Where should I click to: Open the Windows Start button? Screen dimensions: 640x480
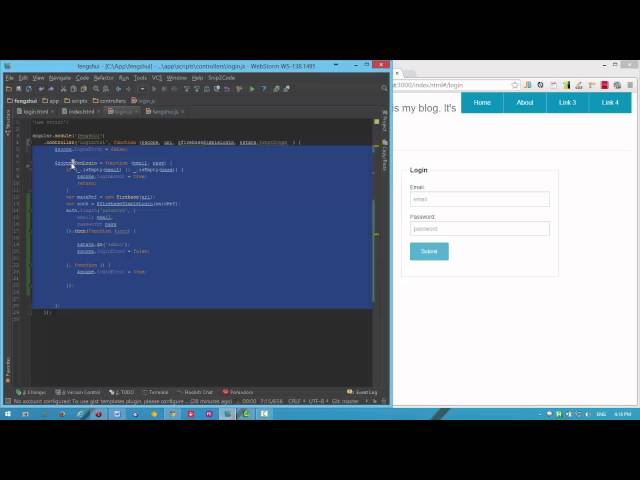(x=8, y=414)
